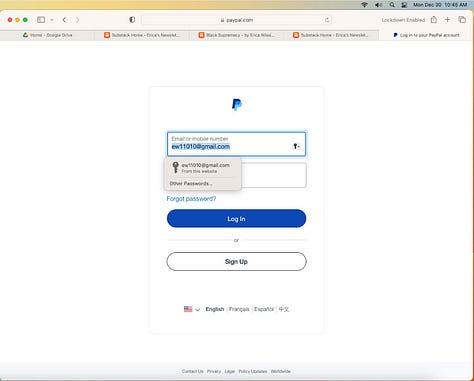
Task: Open the Contact Us footer link
Action: click(192, 371)
